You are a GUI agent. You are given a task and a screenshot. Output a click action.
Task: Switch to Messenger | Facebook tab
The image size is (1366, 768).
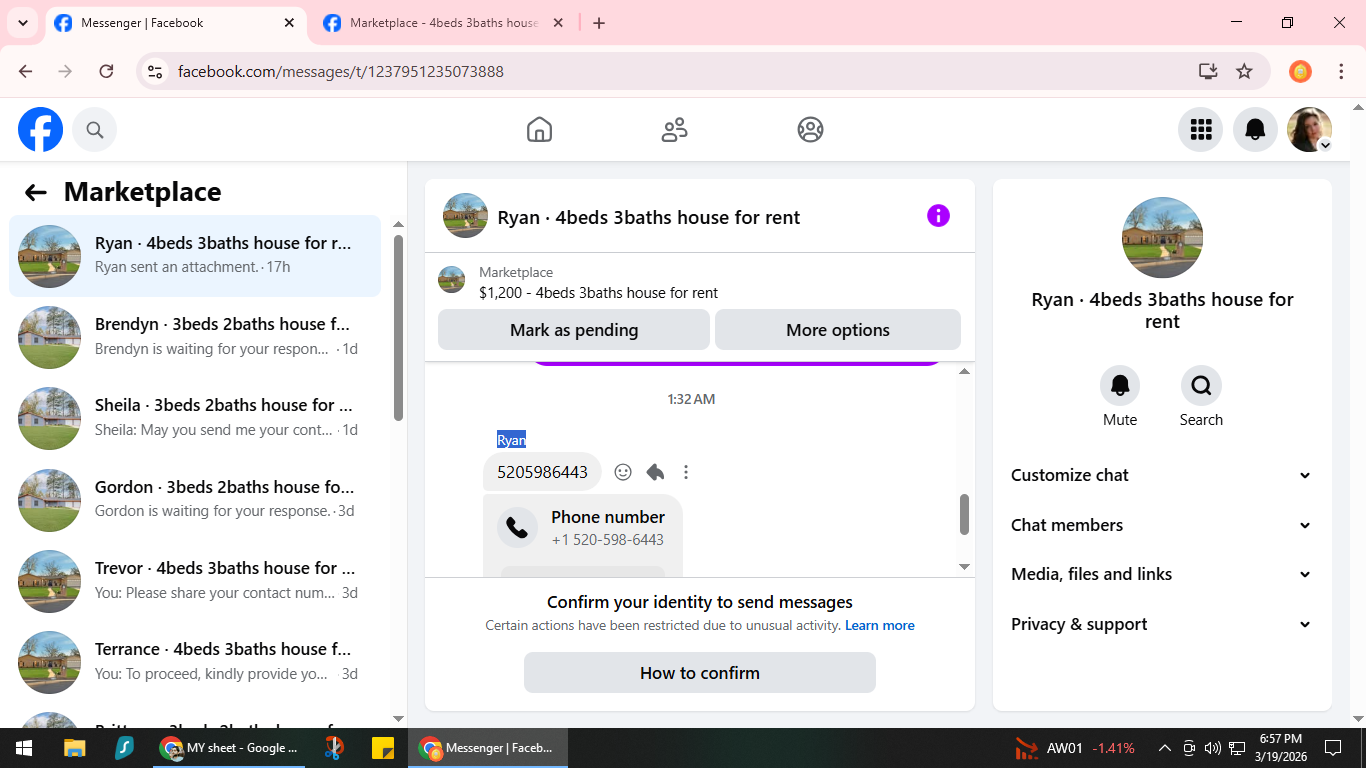click(x=177, y=23)
